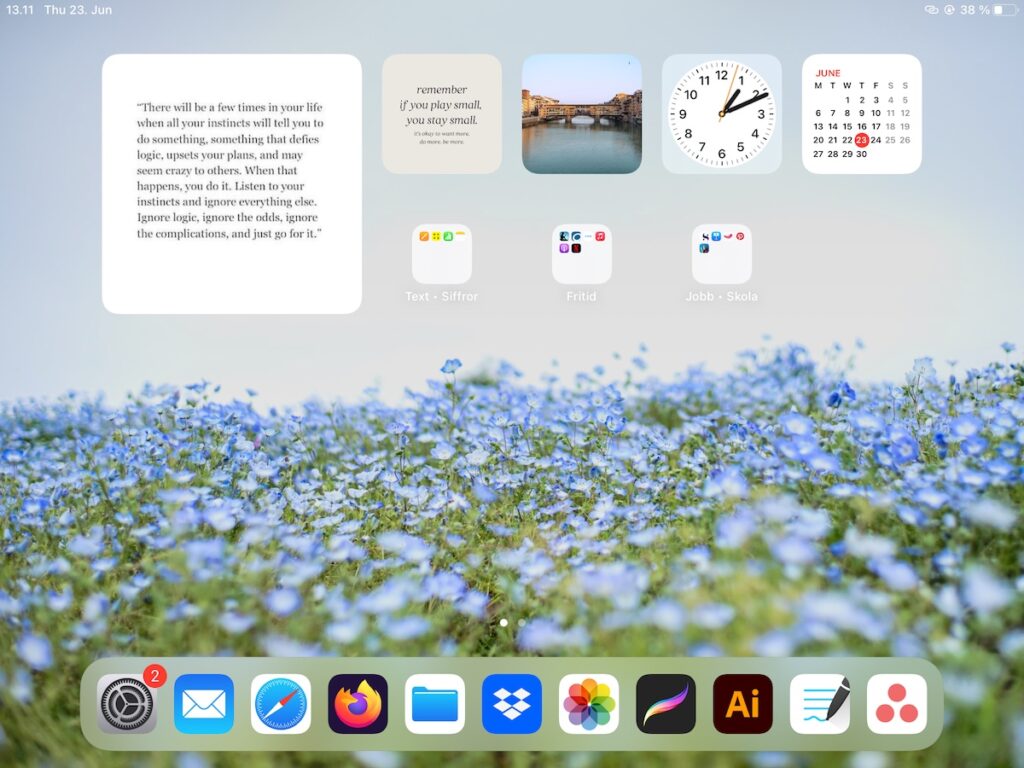Launch Asana from the dock
The image size is (1024, 768).
coord(897,704)
